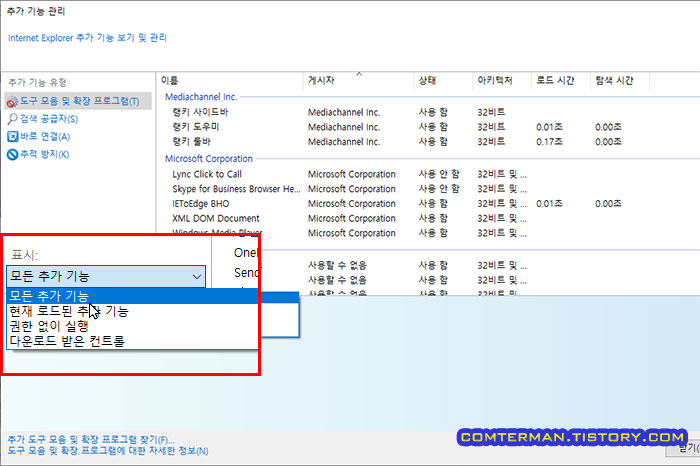The height and width of the screenshot is (466, 700).
Task: Click the accelerators (바로 연결) icon
Action: point(12,137)
